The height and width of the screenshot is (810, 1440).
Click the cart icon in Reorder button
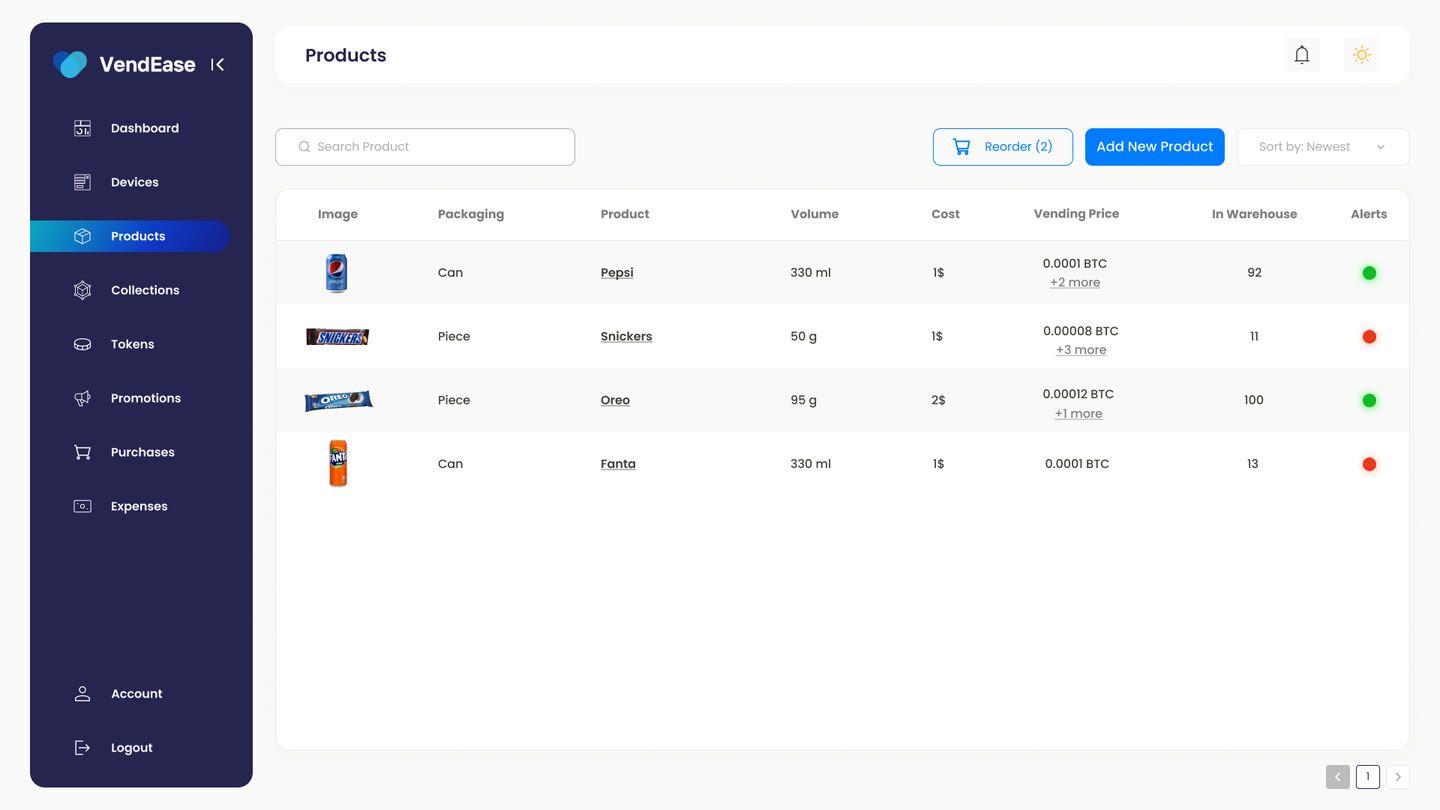[962, 147]
